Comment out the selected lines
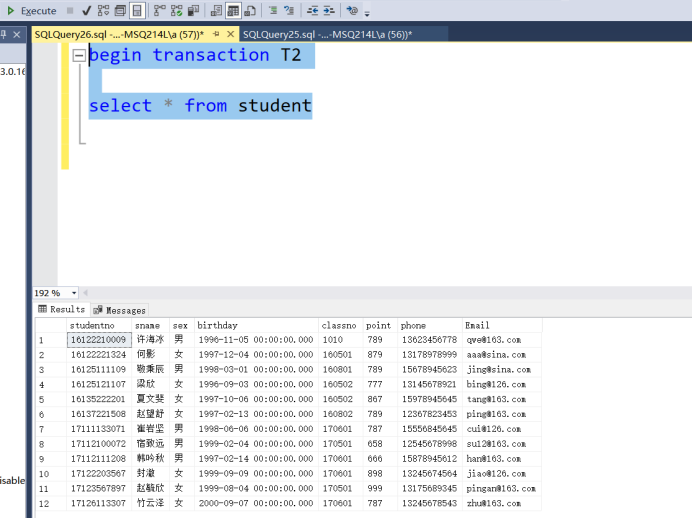The width and height of the screenshot is (692, 519). (273, 11)
